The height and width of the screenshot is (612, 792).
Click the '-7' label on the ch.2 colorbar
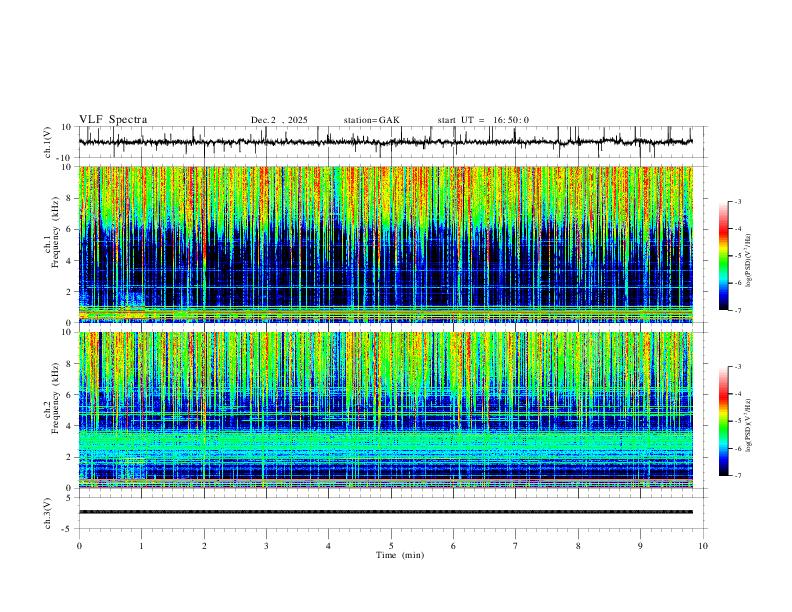click(x=738, y=476)
